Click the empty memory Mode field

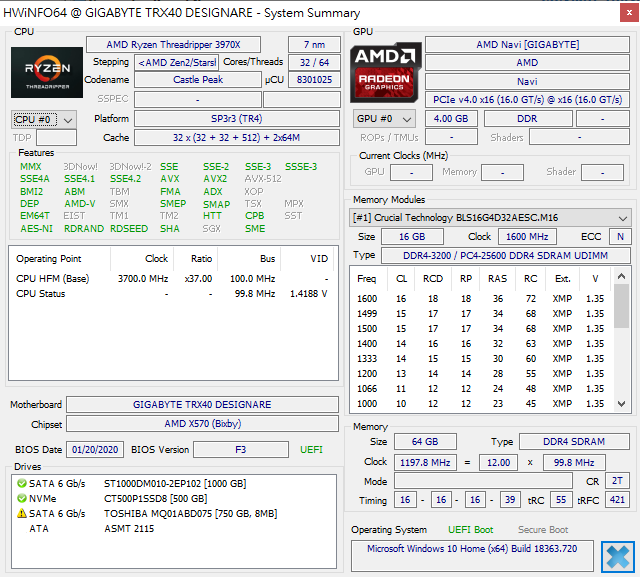click(483, 481)
